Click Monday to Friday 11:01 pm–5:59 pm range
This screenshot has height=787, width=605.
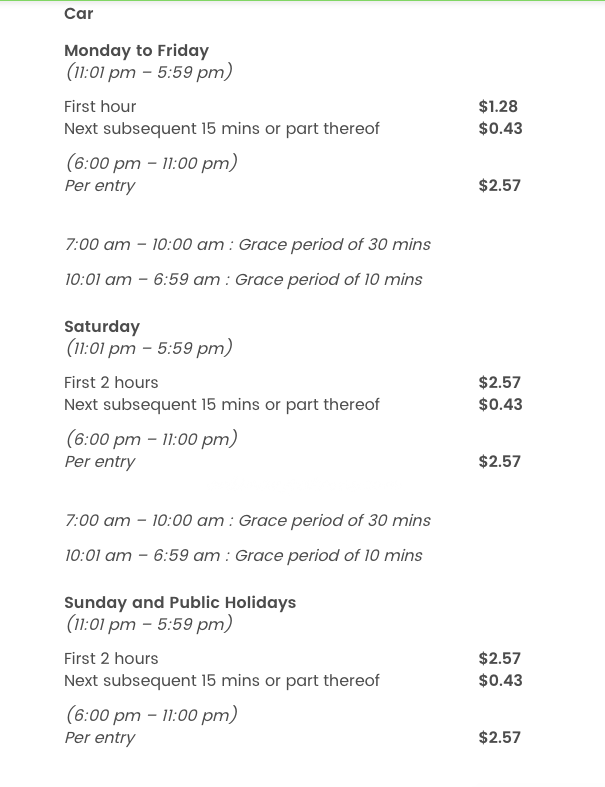[x=149, y=72]
